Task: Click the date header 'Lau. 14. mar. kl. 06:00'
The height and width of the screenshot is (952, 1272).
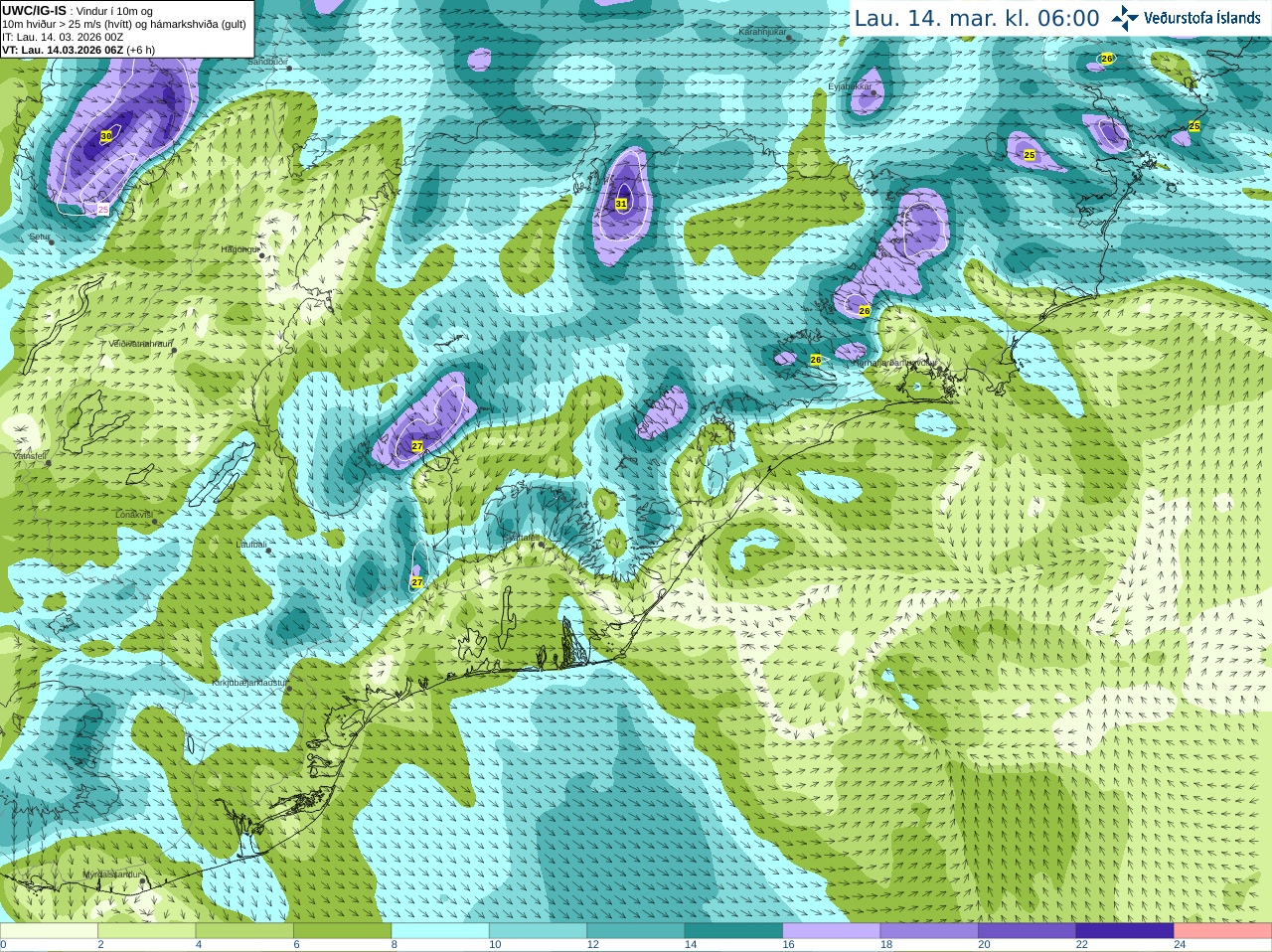Action: point(977,18)
